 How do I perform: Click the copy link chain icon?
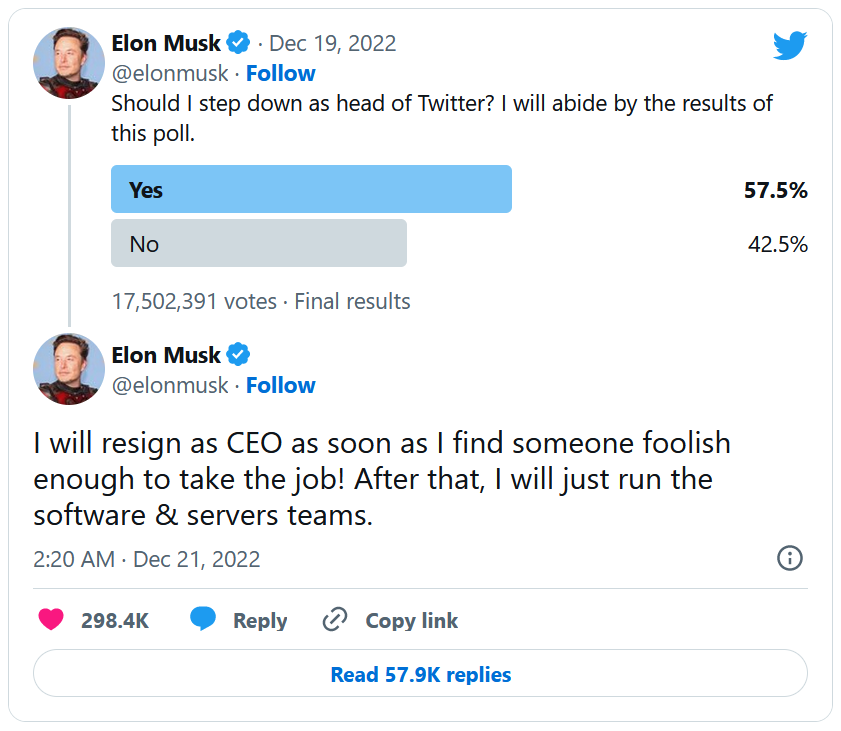coord(334,620)
